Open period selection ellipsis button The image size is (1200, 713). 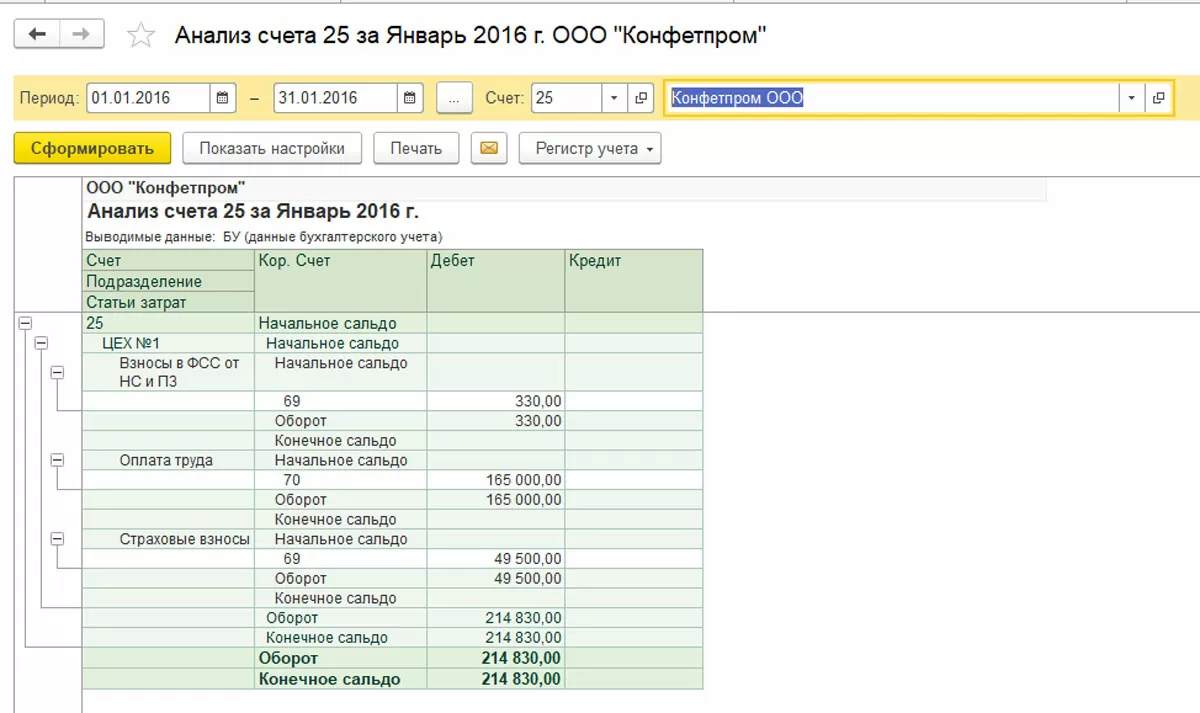pos(454,98)
